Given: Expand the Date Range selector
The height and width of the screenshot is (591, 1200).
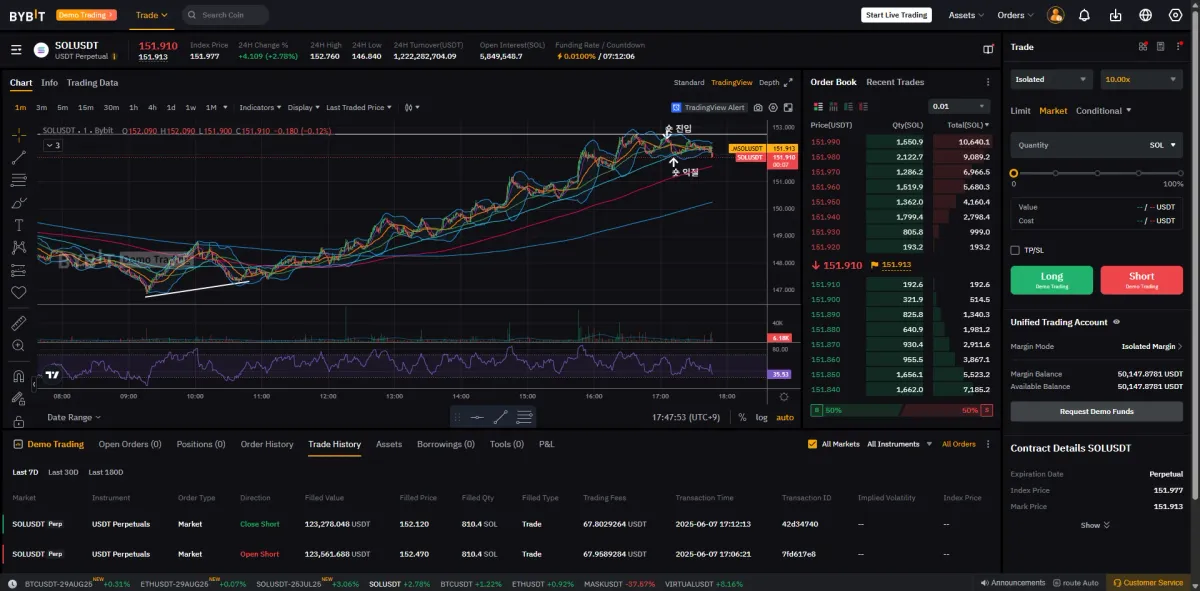Looking at the screenshot, I should coord(73,417).
